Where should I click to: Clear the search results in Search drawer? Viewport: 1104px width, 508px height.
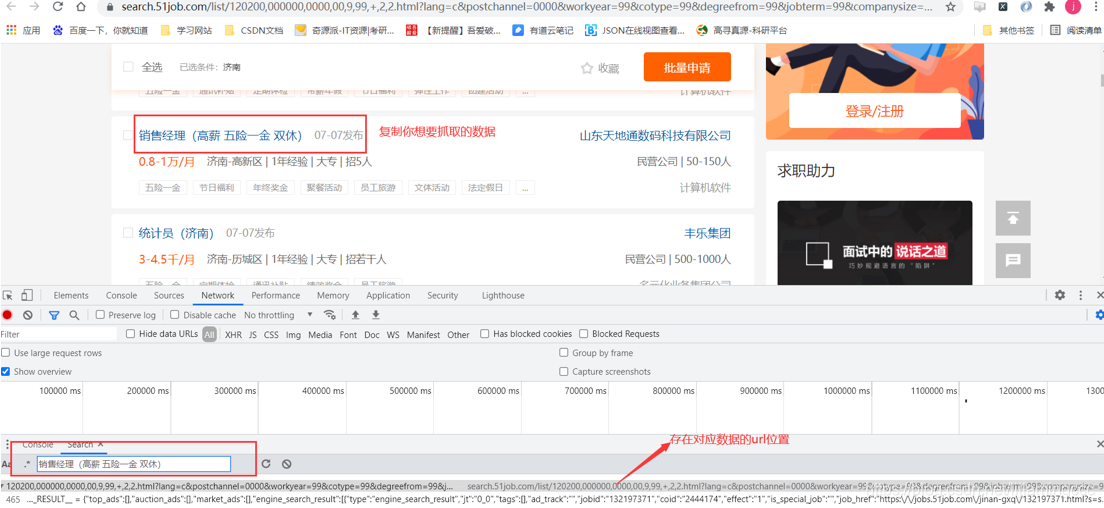coord(287,464)
